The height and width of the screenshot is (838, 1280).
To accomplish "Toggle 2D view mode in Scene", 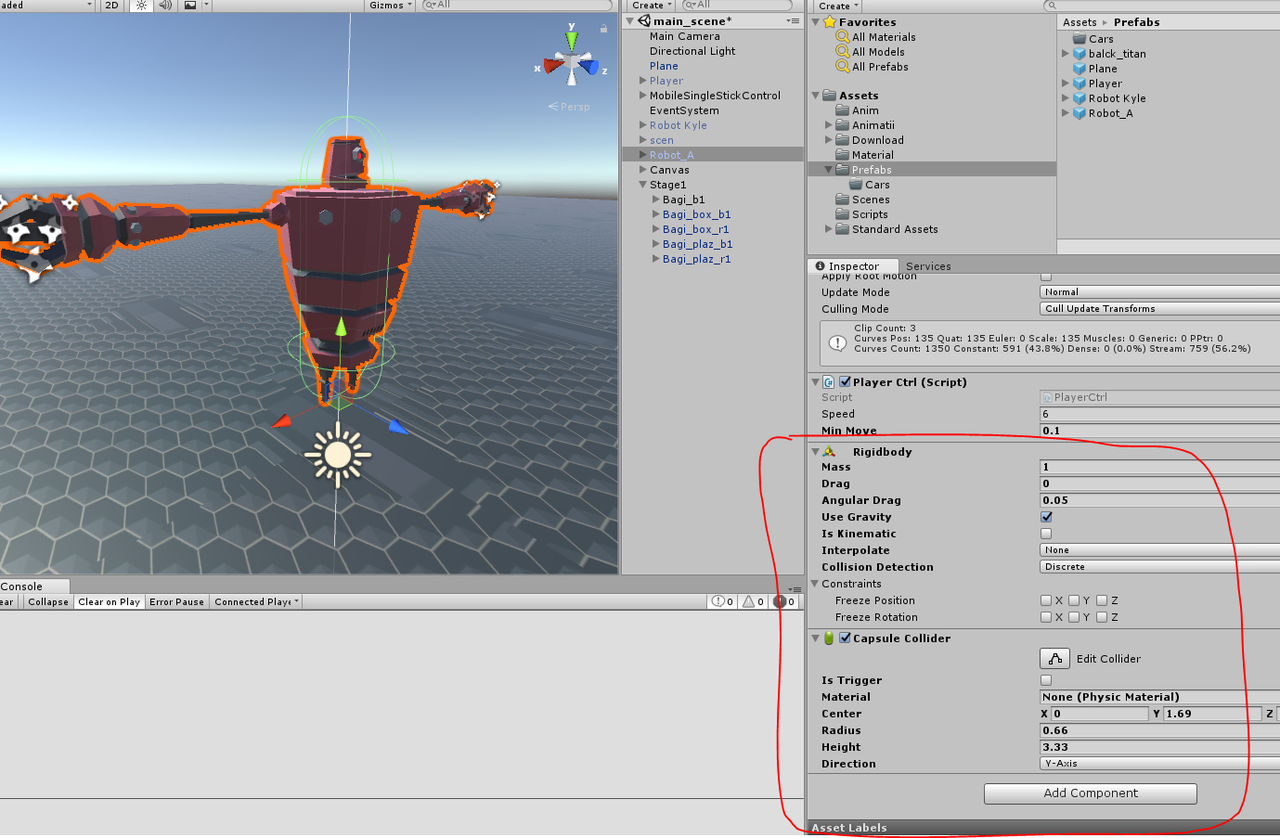I will point(113,5).
